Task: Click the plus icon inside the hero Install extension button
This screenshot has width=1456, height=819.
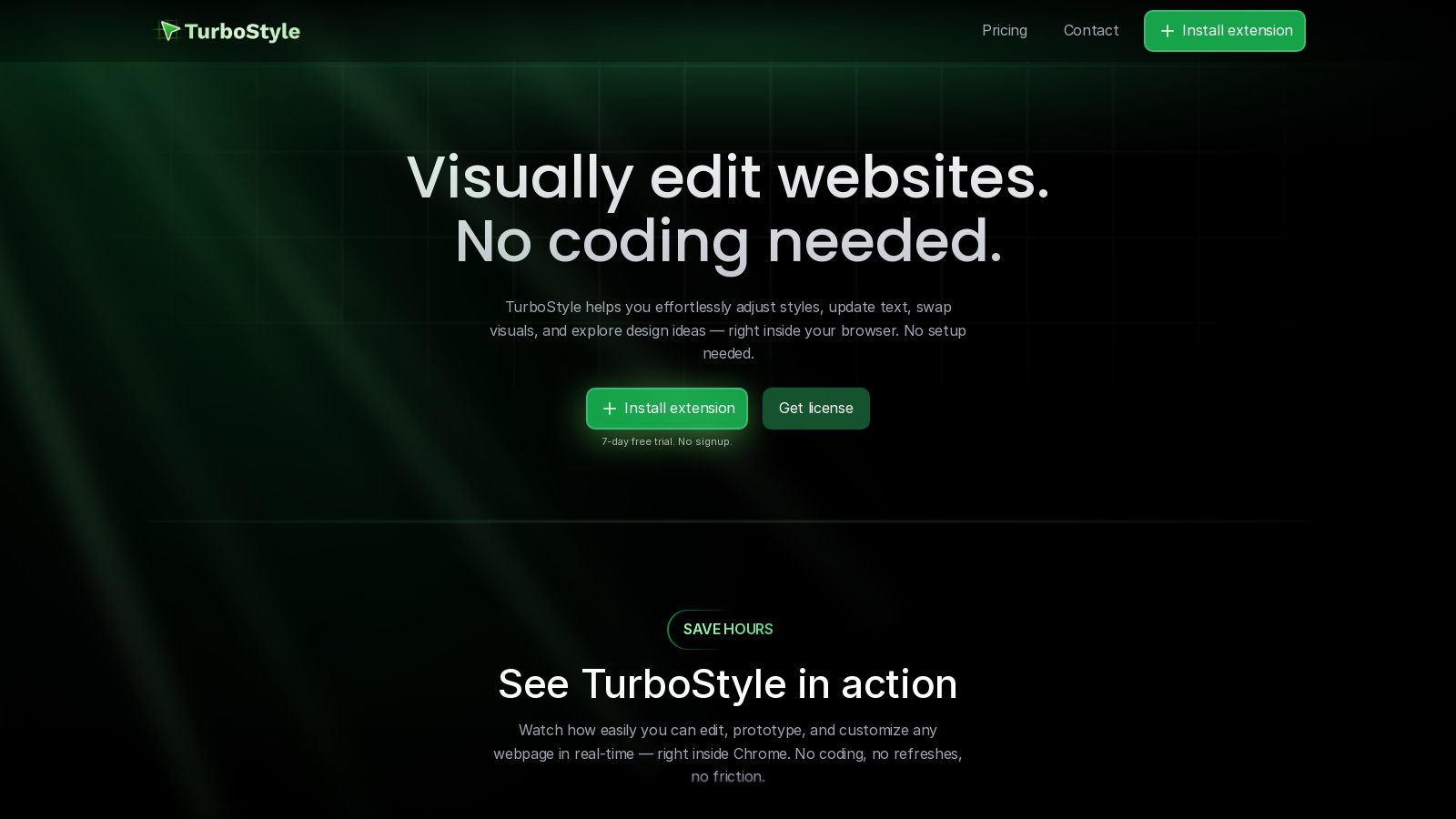Action: point(610,409)
